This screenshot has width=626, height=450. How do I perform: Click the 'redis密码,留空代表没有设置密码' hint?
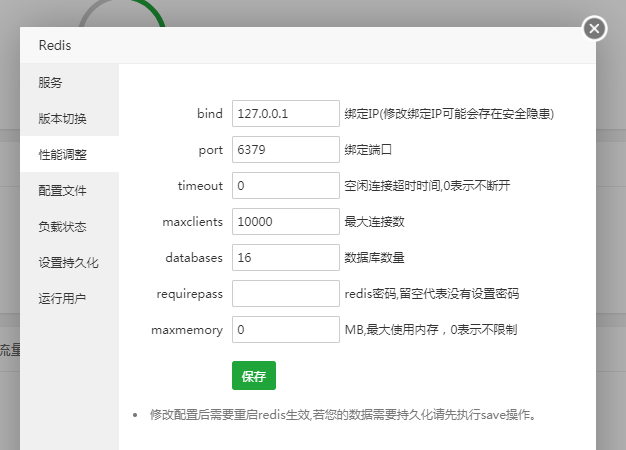point(432,294)
